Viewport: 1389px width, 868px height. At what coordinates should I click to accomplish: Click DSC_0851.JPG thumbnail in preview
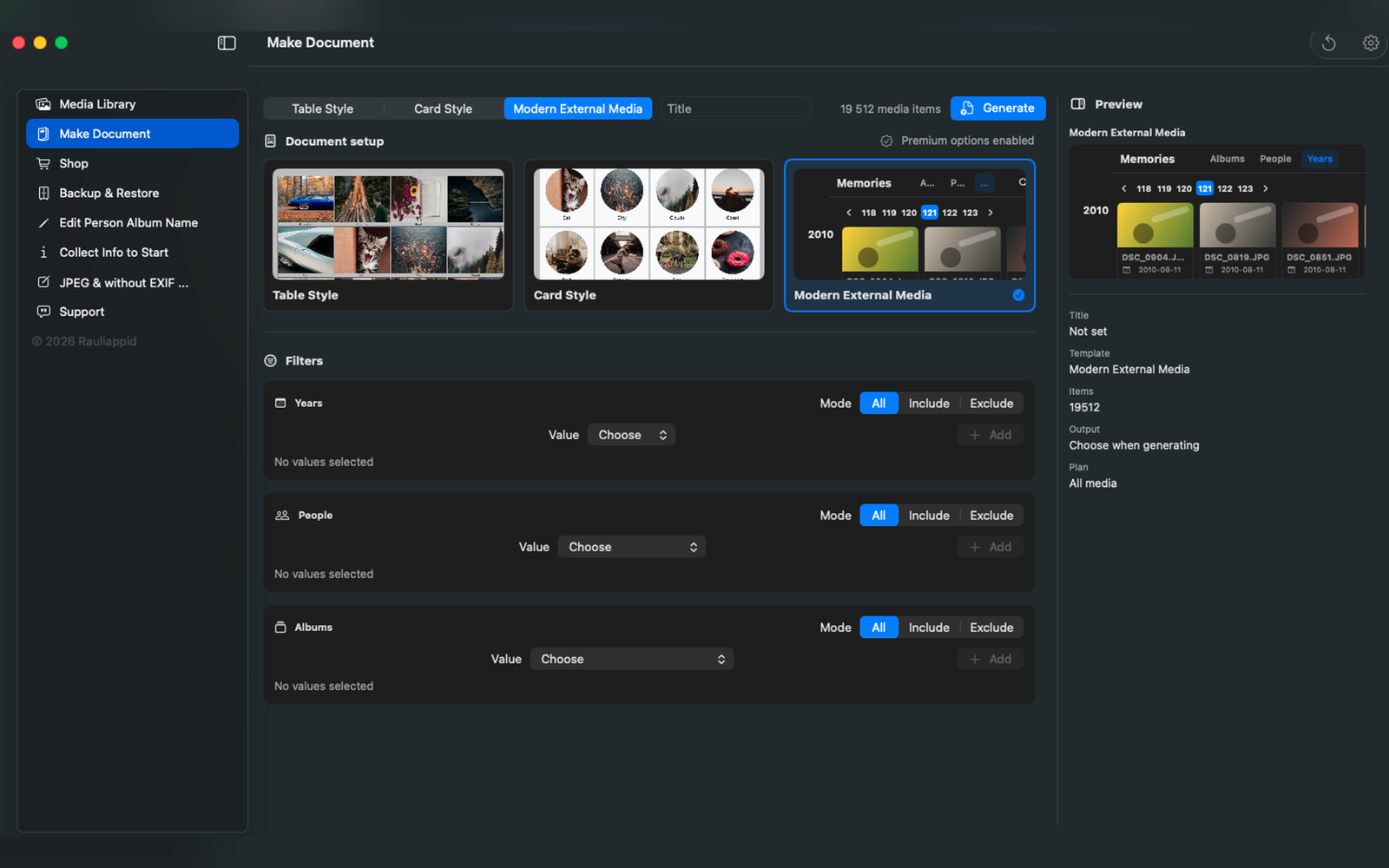pyautogui.click(x=1320, y=226)
